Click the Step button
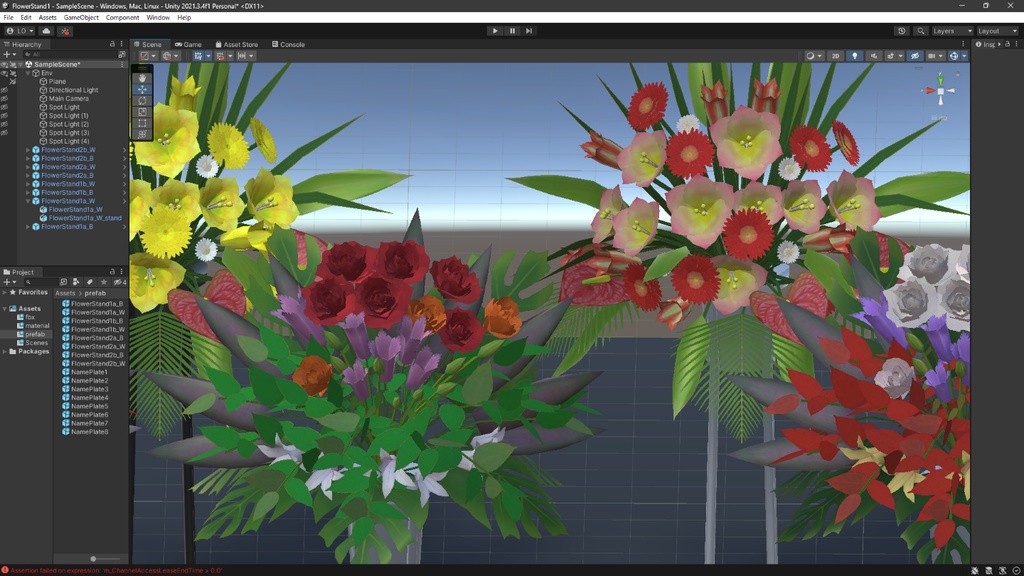 click(x=529, y=31)
